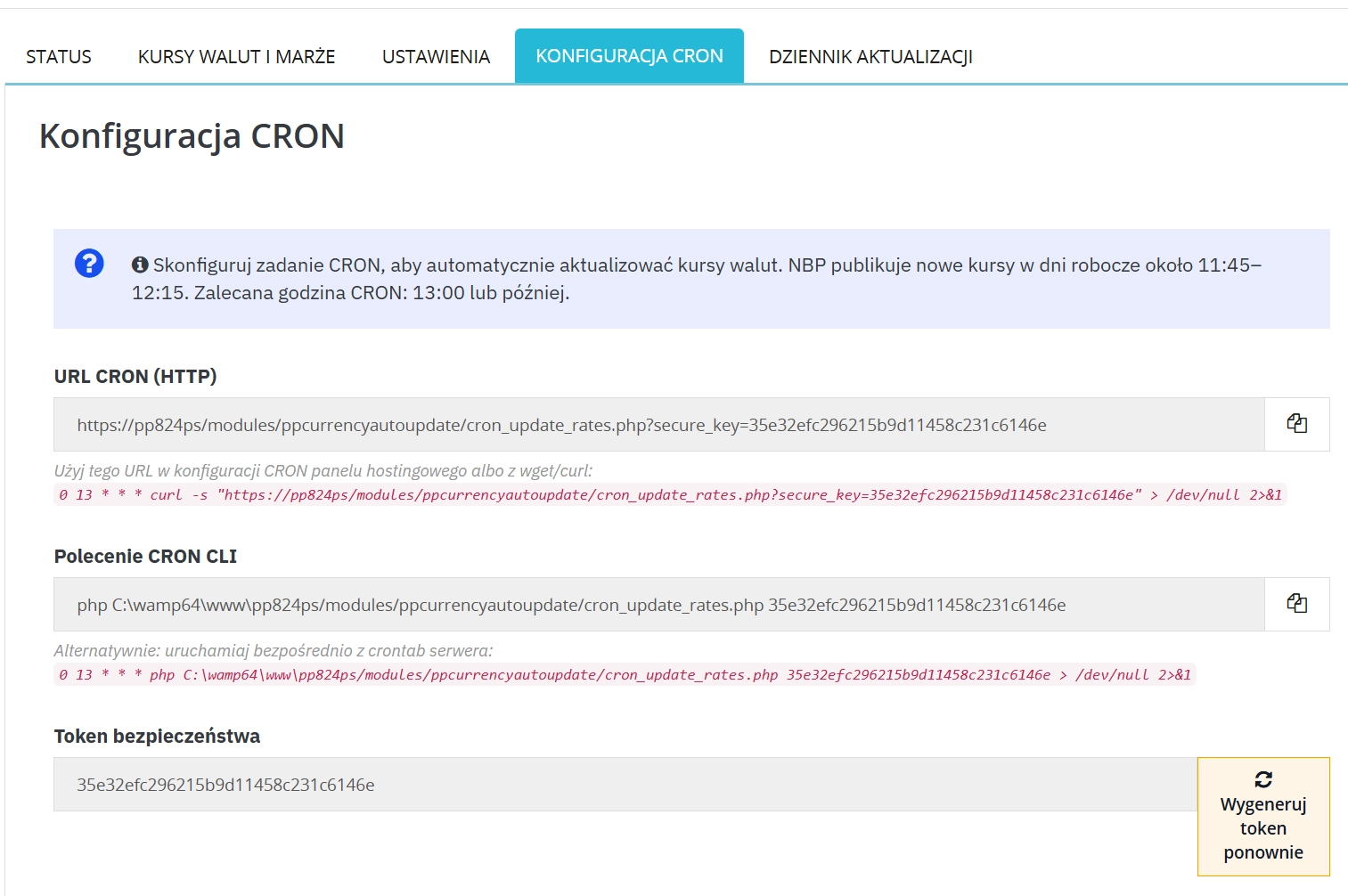1348x896 pixels.
Task: Click the copy icon next to URL CRON
Action: [1296, 424]
